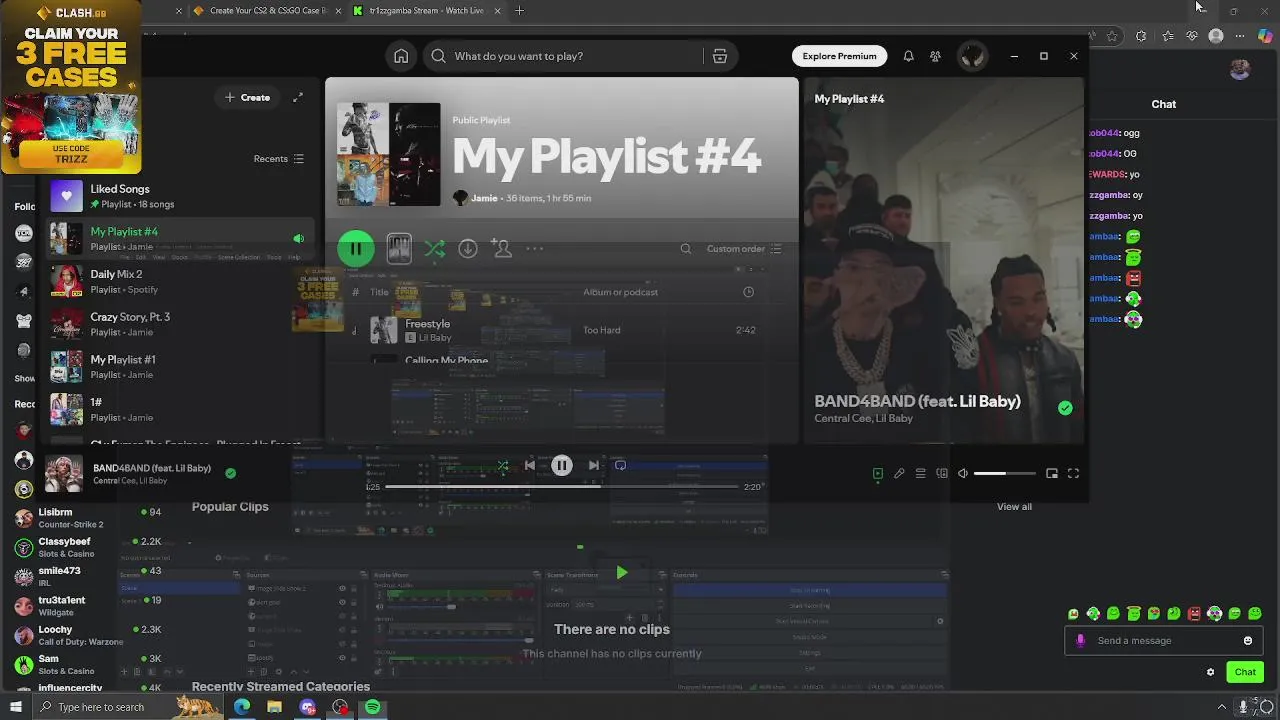Open Windows Start menu
Screen dimensions: 1280x720
pos(15,707)
